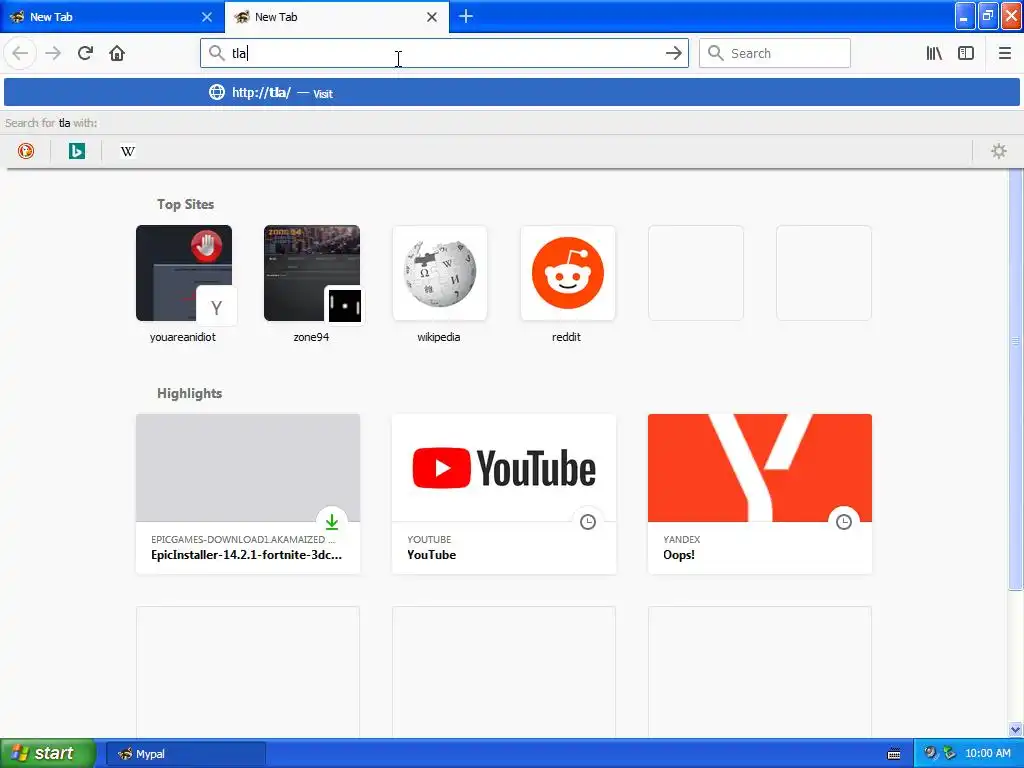Open the home page via the house icon
The height and width of the screenshot is (768, 1024).
tap(117, 54)
